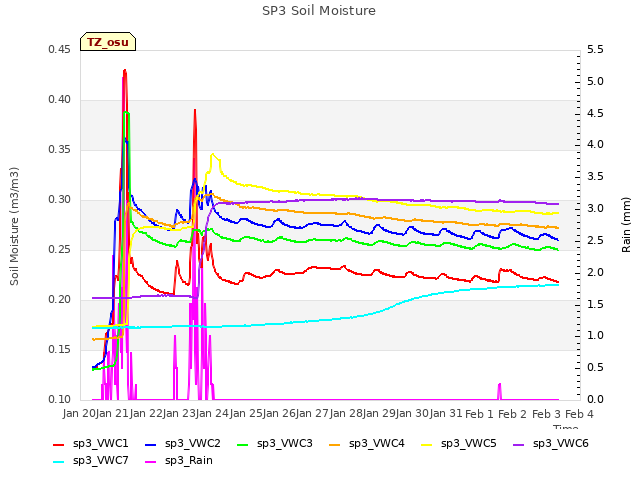Screen dimensions: 640x480
Task: Toggle the sp3_VWC5 legend entry
Action: 459,444
